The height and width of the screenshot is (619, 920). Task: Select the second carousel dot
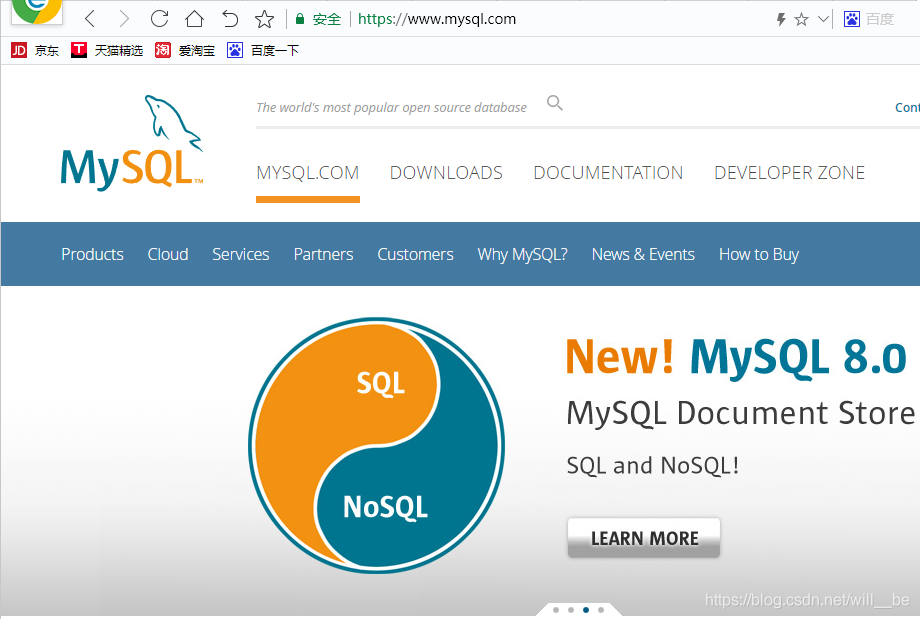coord(571,610)
